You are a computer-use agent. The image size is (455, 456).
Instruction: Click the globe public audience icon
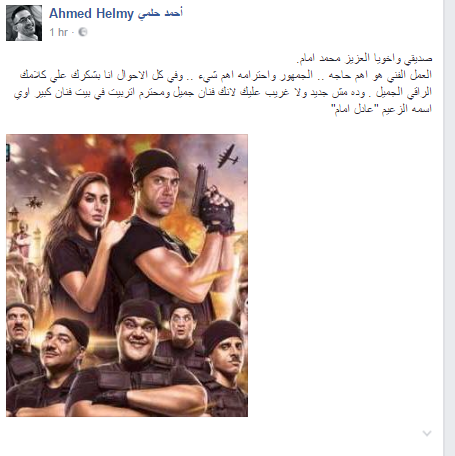pos(83,32)
